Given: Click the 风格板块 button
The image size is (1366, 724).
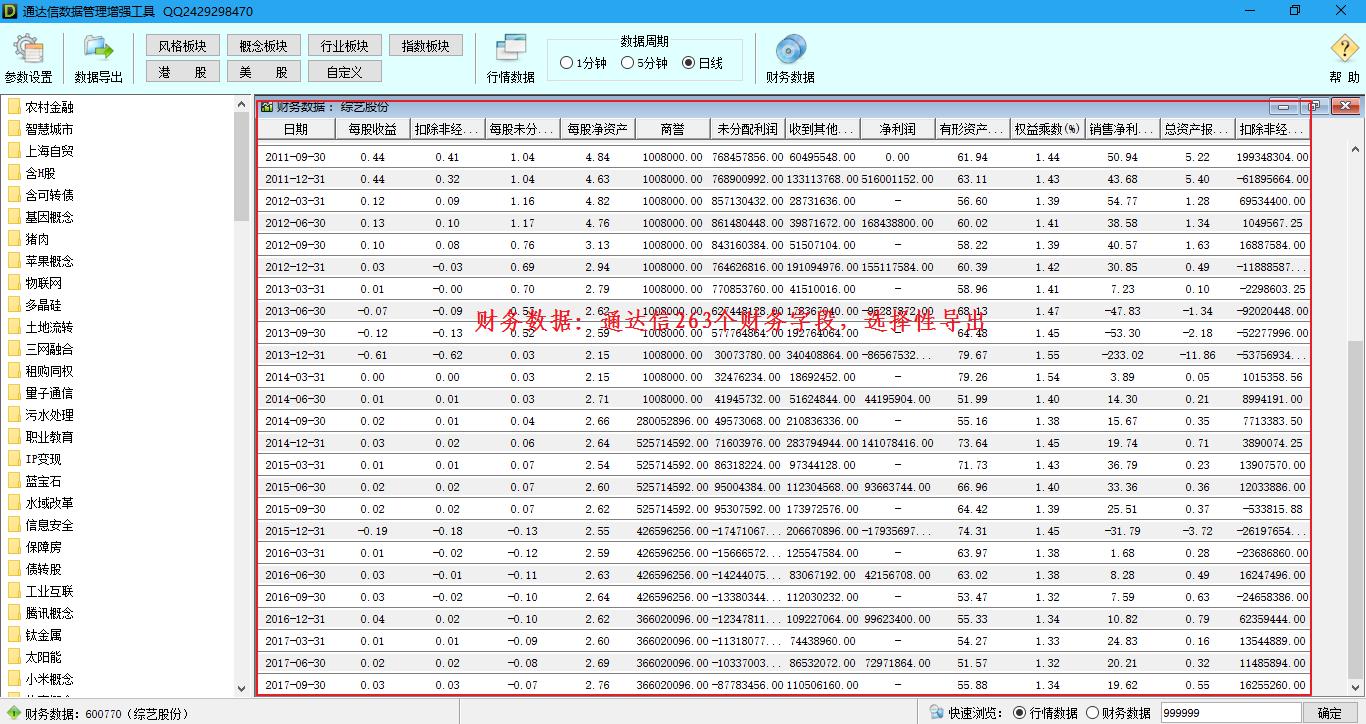Looking at the screenshot, I should click(182, 44).
